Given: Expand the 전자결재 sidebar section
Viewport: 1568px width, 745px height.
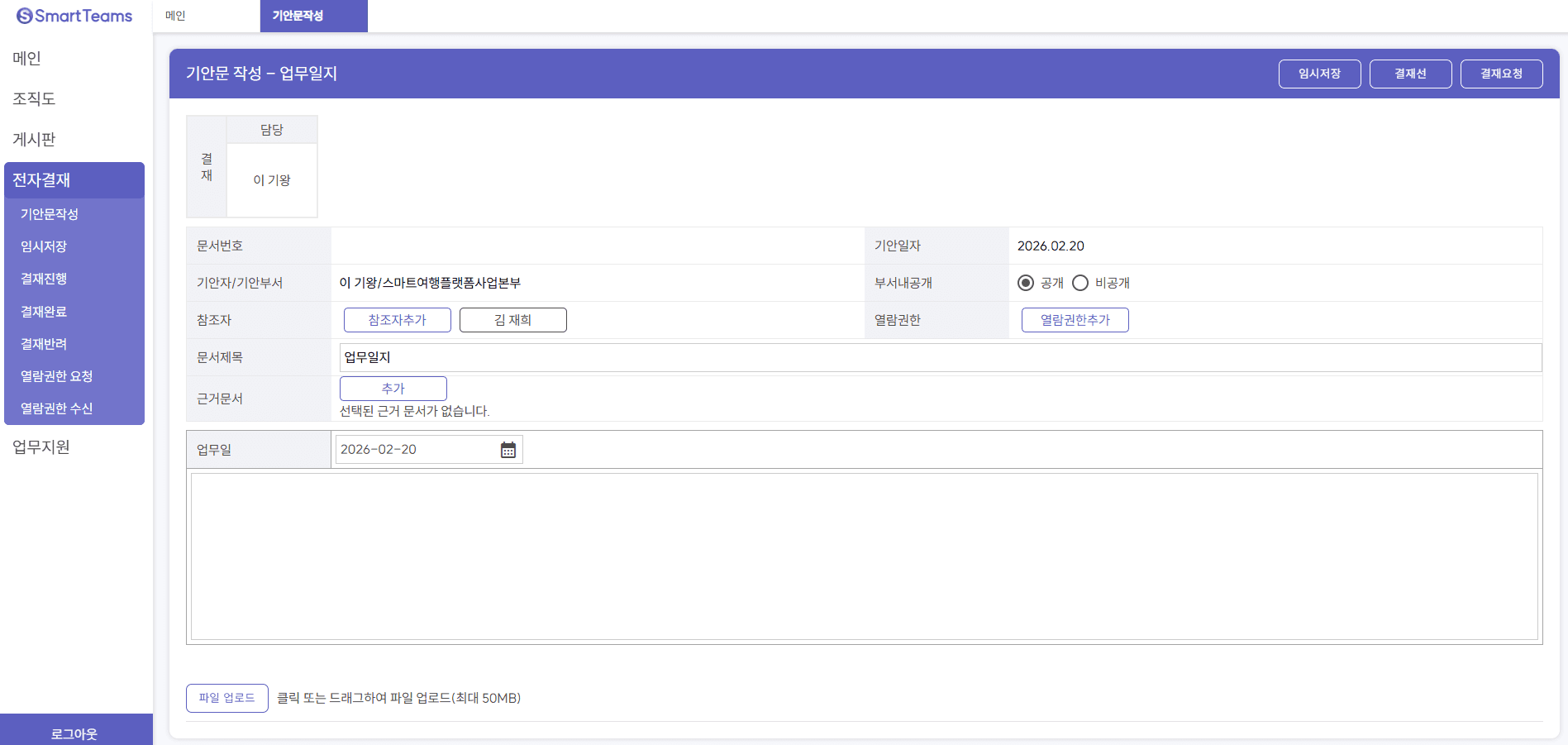Looking at the screenshot, I should (x=74, y=180).
